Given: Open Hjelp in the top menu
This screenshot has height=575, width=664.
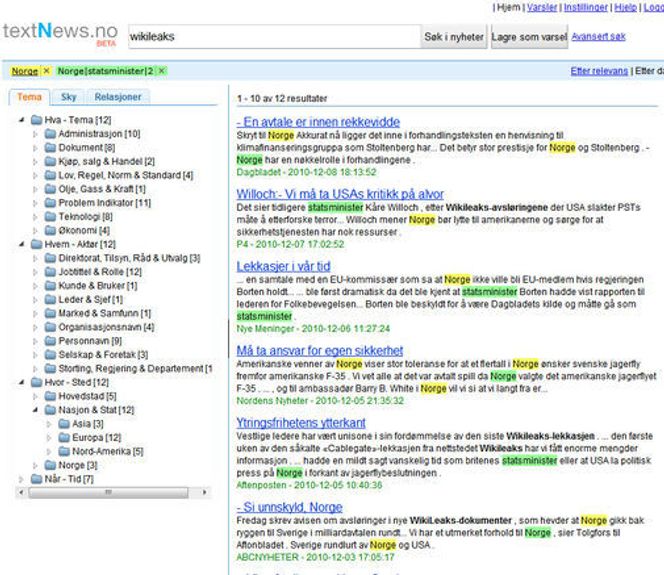Looking at the screenshot, I should pos(625,7).
